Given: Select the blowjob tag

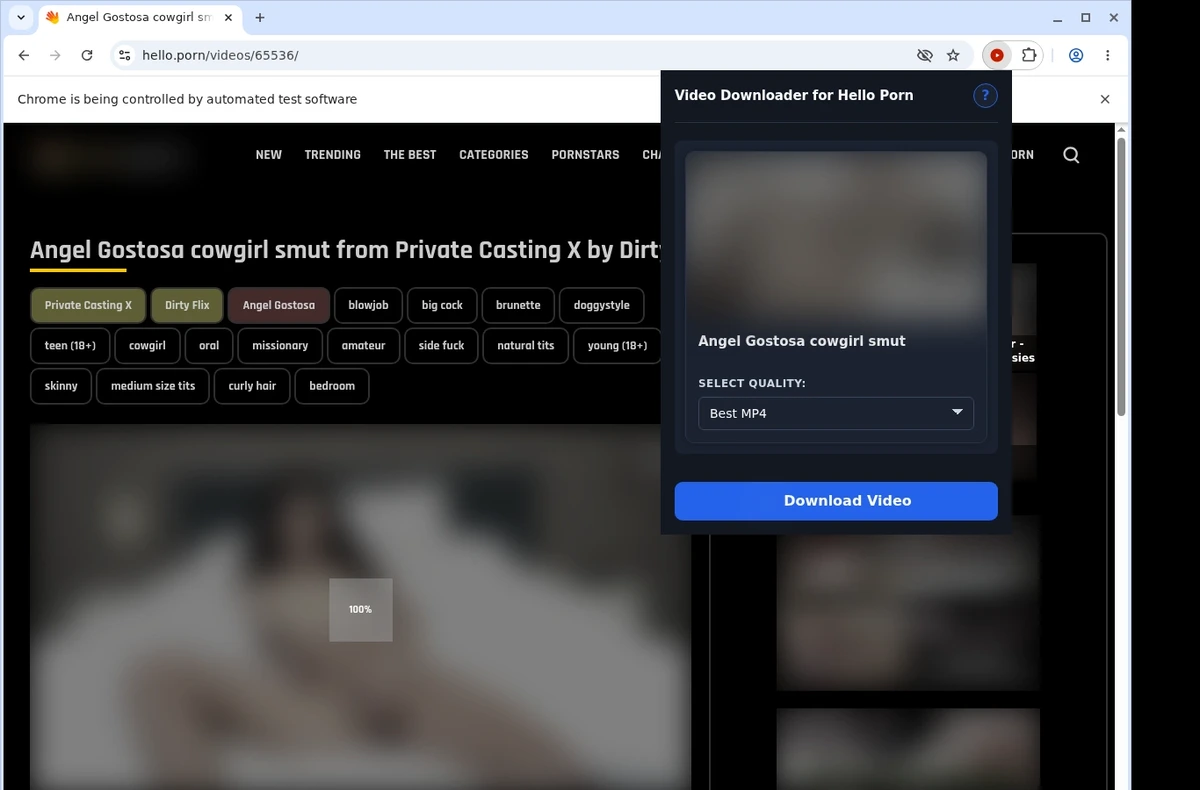Looking at the screenshot, I should click(368, 305).
